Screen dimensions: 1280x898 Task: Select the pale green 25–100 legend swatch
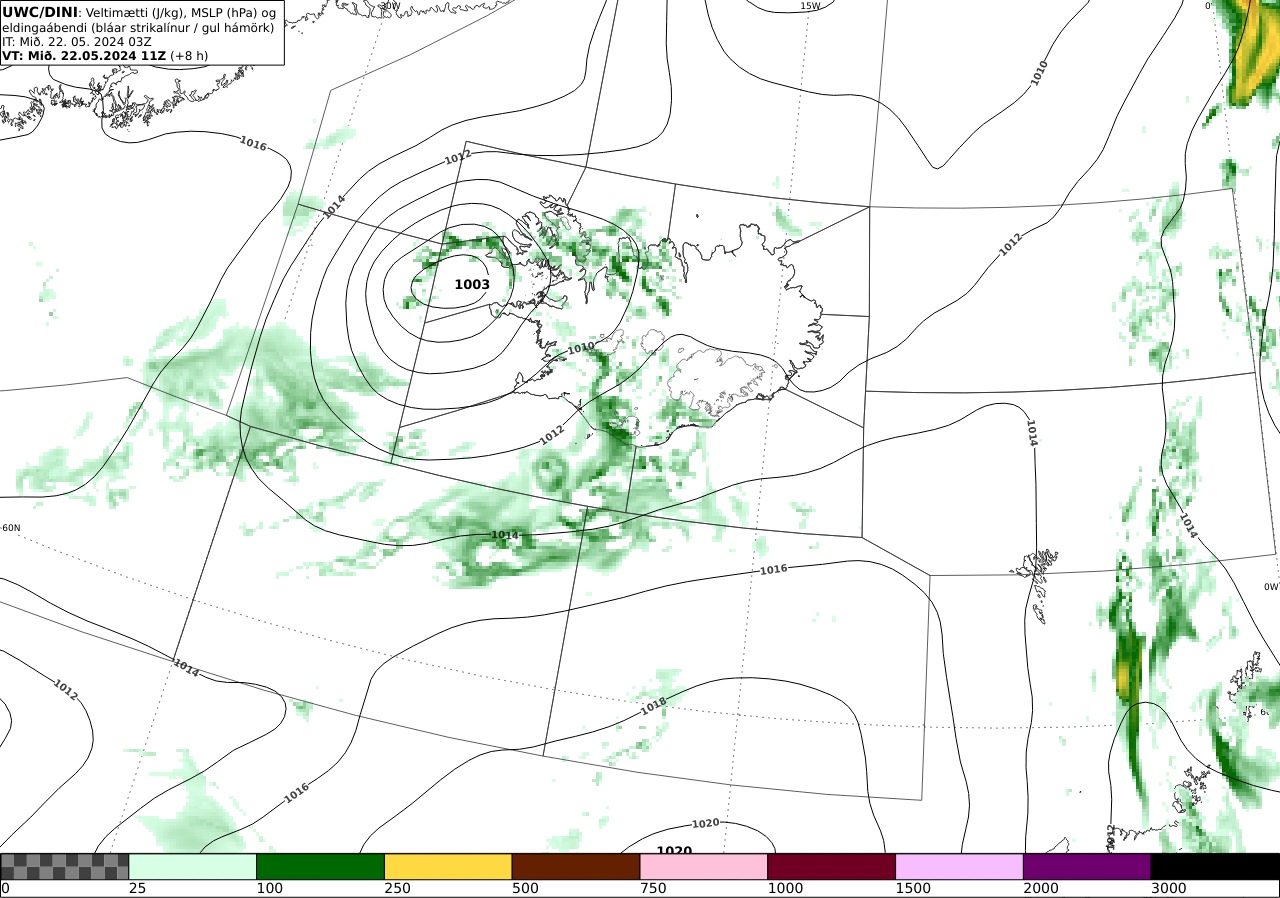(193, 866)
